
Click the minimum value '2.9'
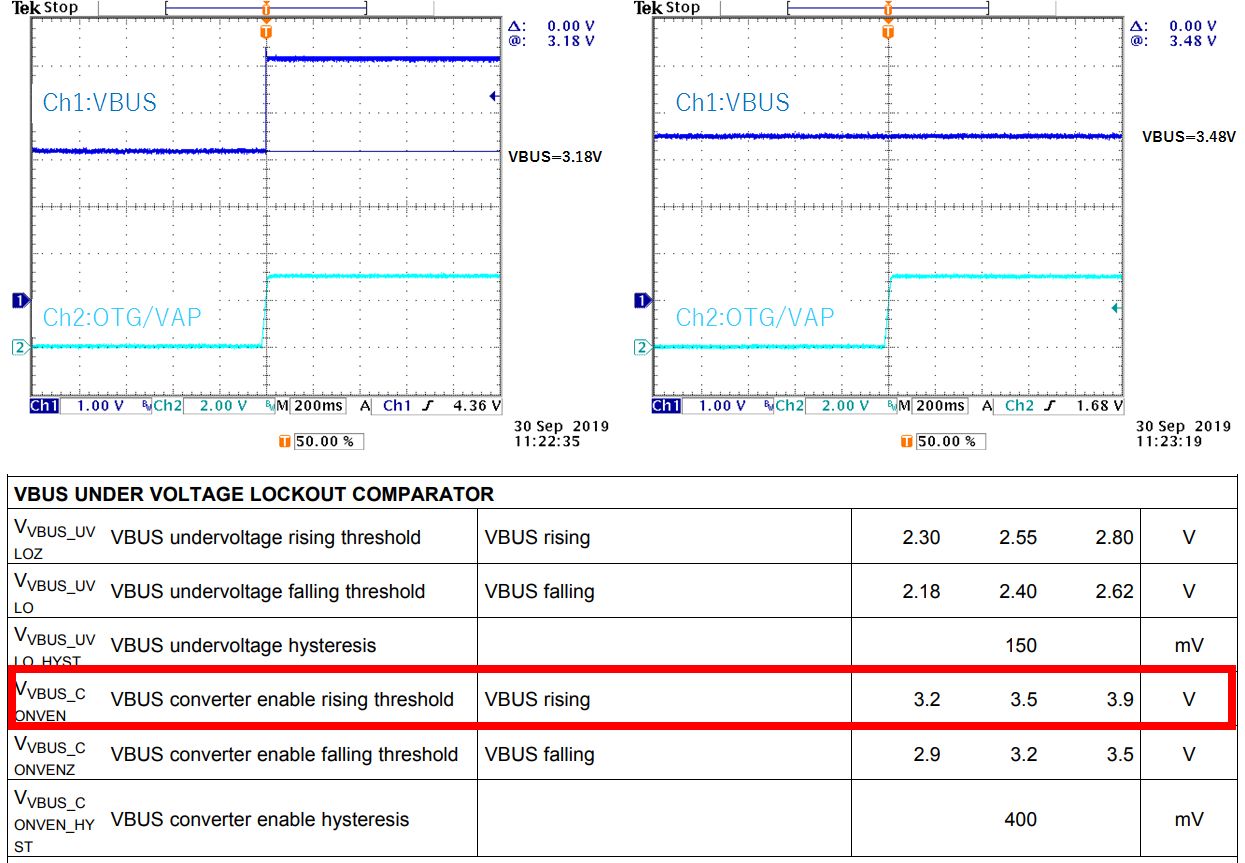[927, 754]
